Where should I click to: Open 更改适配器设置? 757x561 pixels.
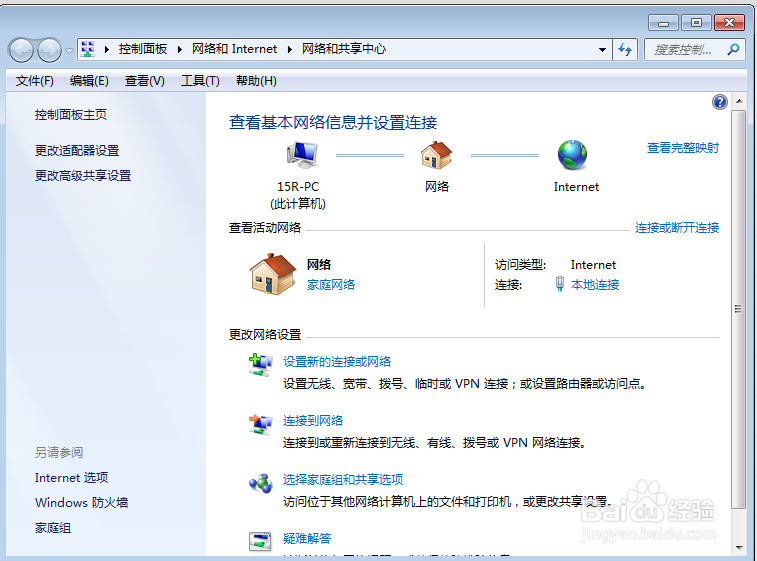click(x=77, y=151)
